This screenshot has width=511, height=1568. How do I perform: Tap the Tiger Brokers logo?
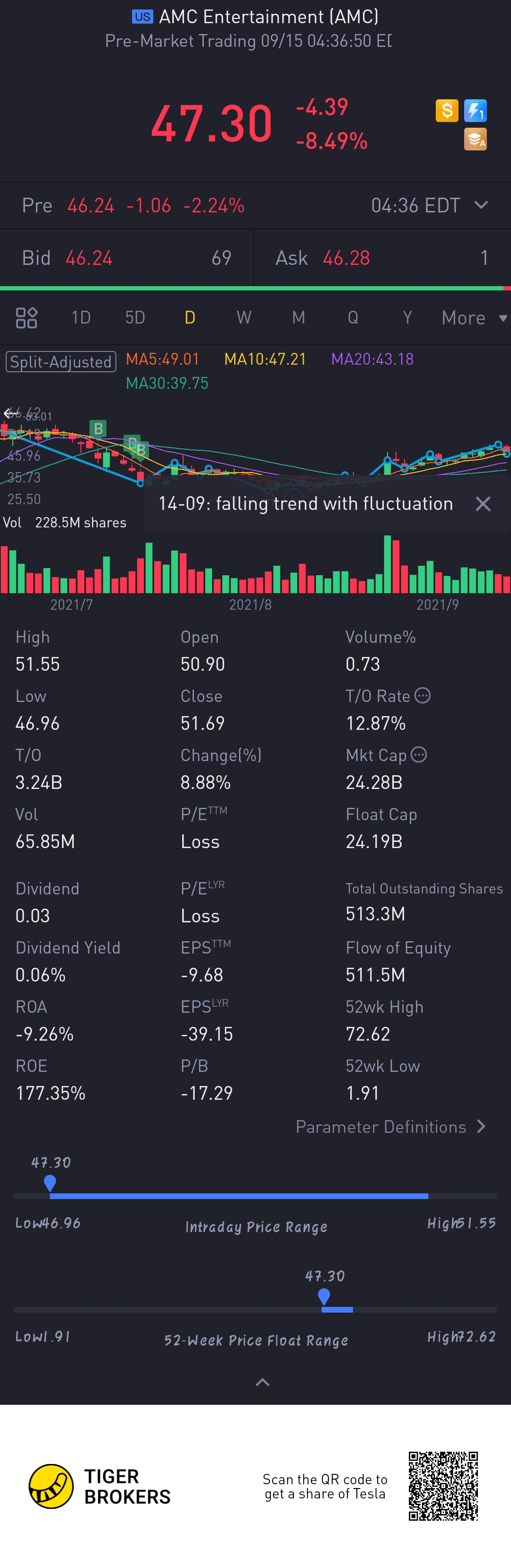(x=100, y=1487)
